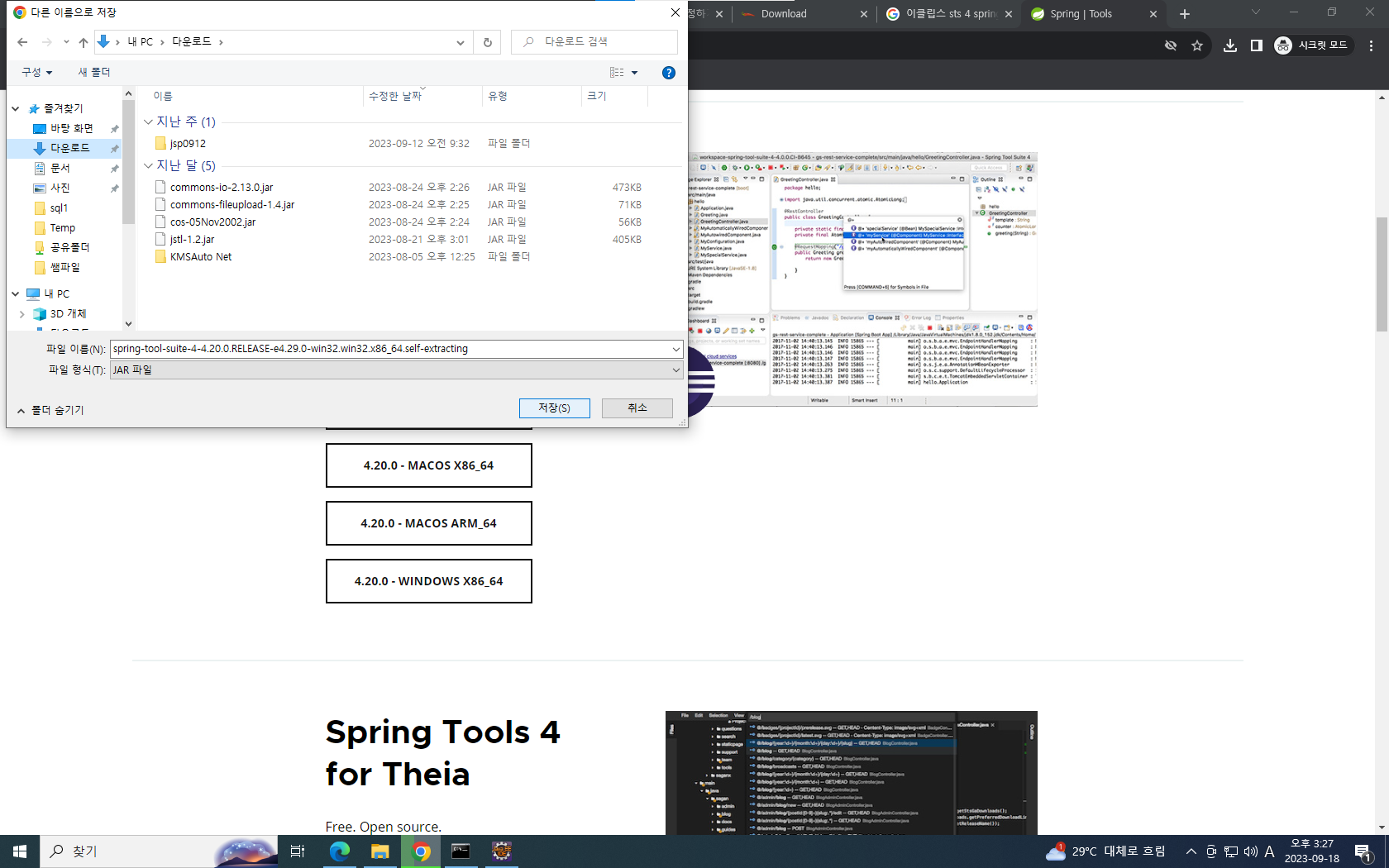Click the Spring Tools 4 Eclipse screenshot
Screen dimensions: 1389x868
(862, 279)
